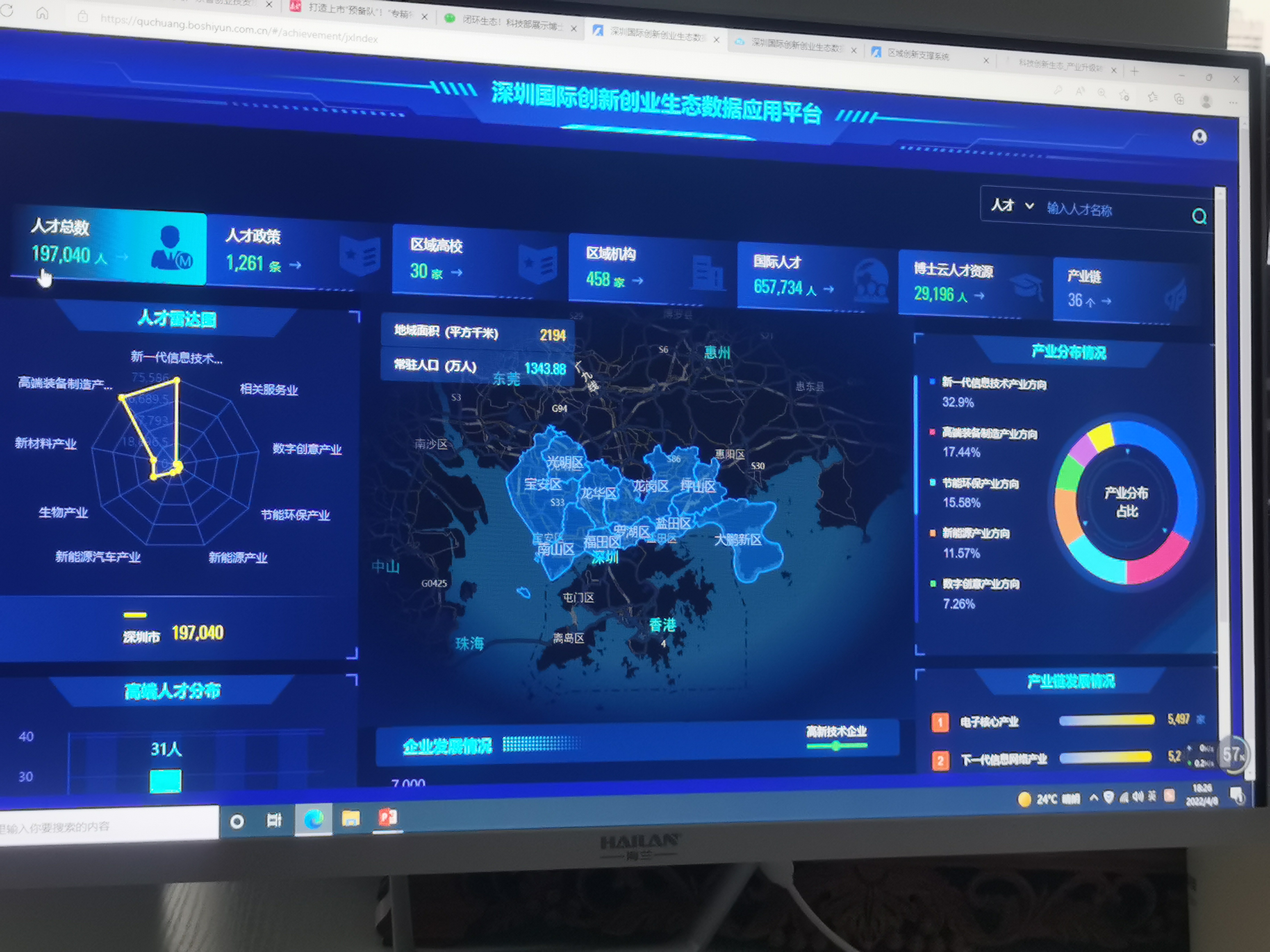Click the lock icon in the address bar
This screenshot has width=1270, height=952.
click(x=83, y=16)
